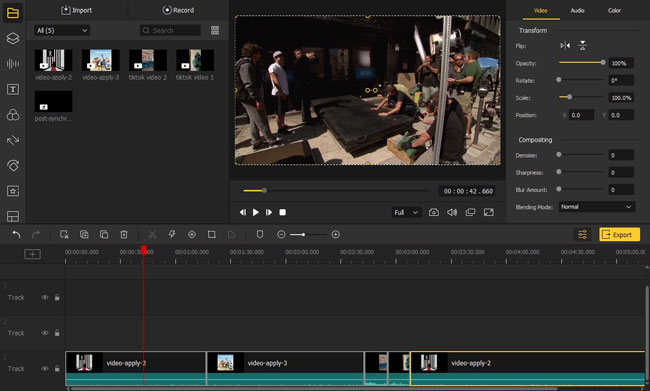Click the Redo arrow in the toolbar
Screen dimensions: 650x391
(x=36, y=235)
